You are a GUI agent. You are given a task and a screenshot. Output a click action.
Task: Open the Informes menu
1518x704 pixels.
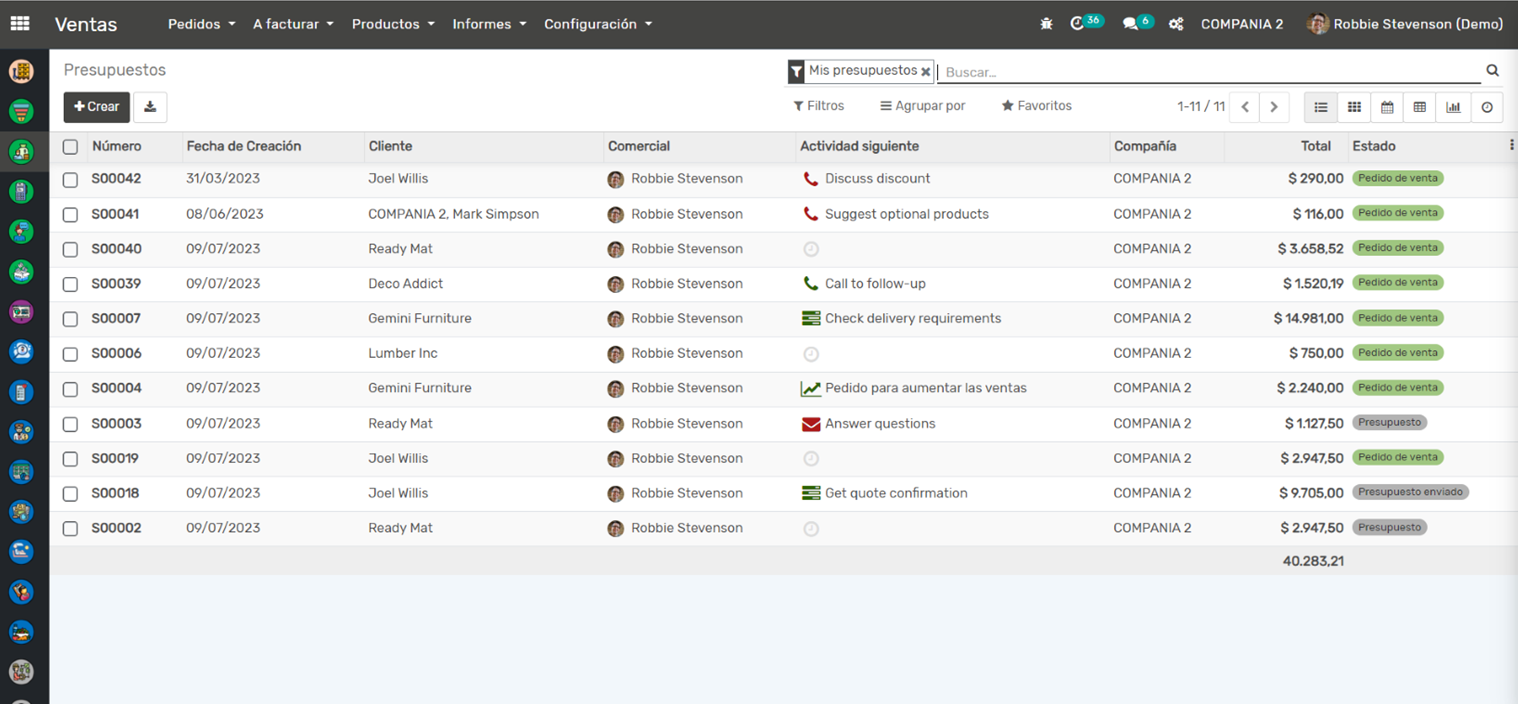click(489, 24)
